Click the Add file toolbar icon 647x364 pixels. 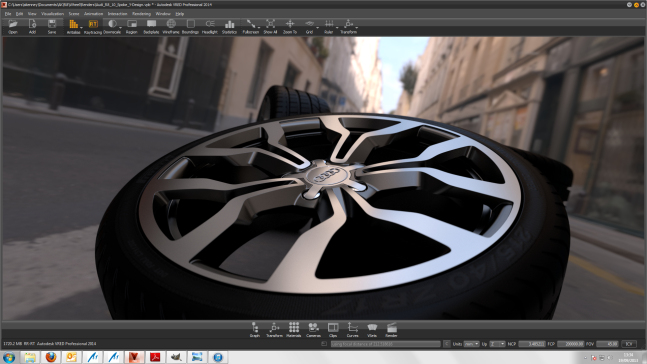point(32,26)
